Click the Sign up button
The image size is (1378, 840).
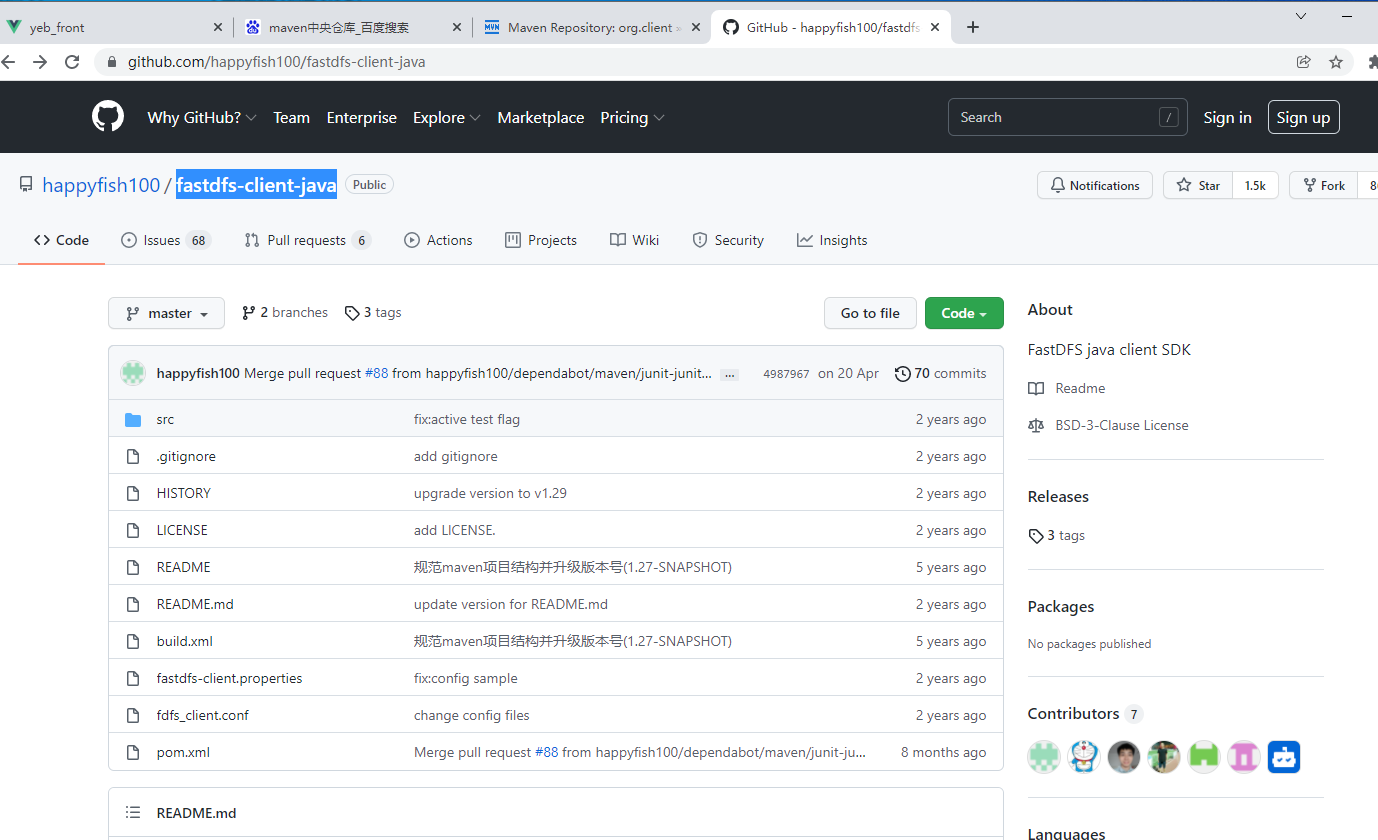point(1303,117)
